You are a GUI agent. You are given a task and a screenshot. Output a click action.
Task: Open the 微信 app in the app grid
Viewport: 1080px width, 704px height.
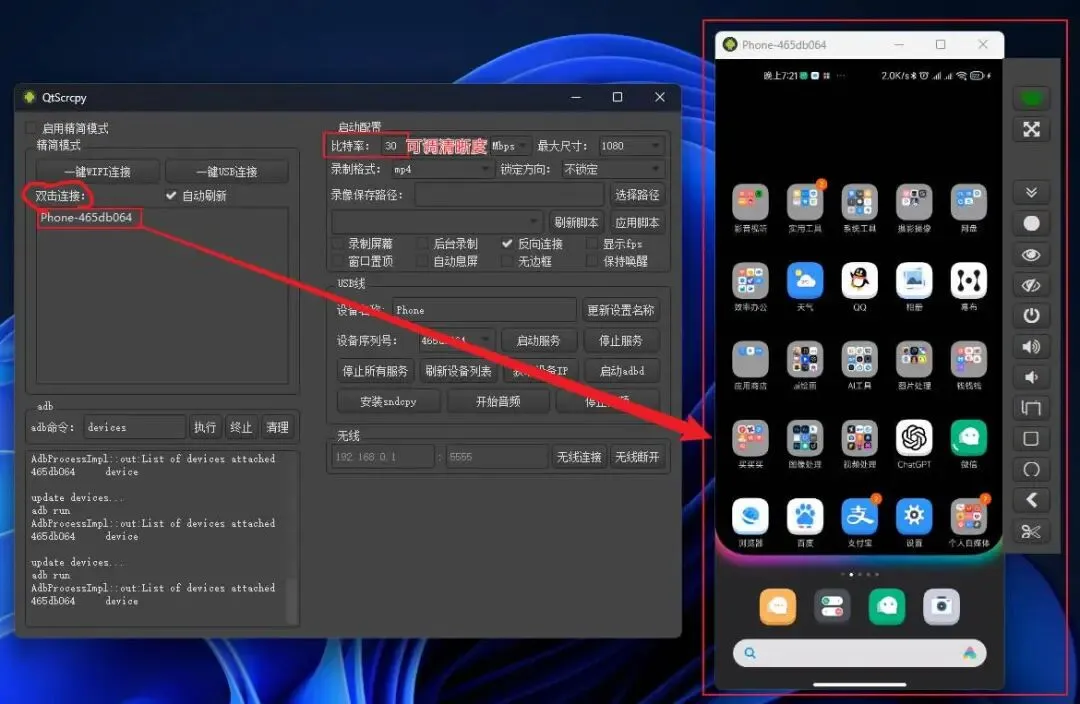point(968,437)
